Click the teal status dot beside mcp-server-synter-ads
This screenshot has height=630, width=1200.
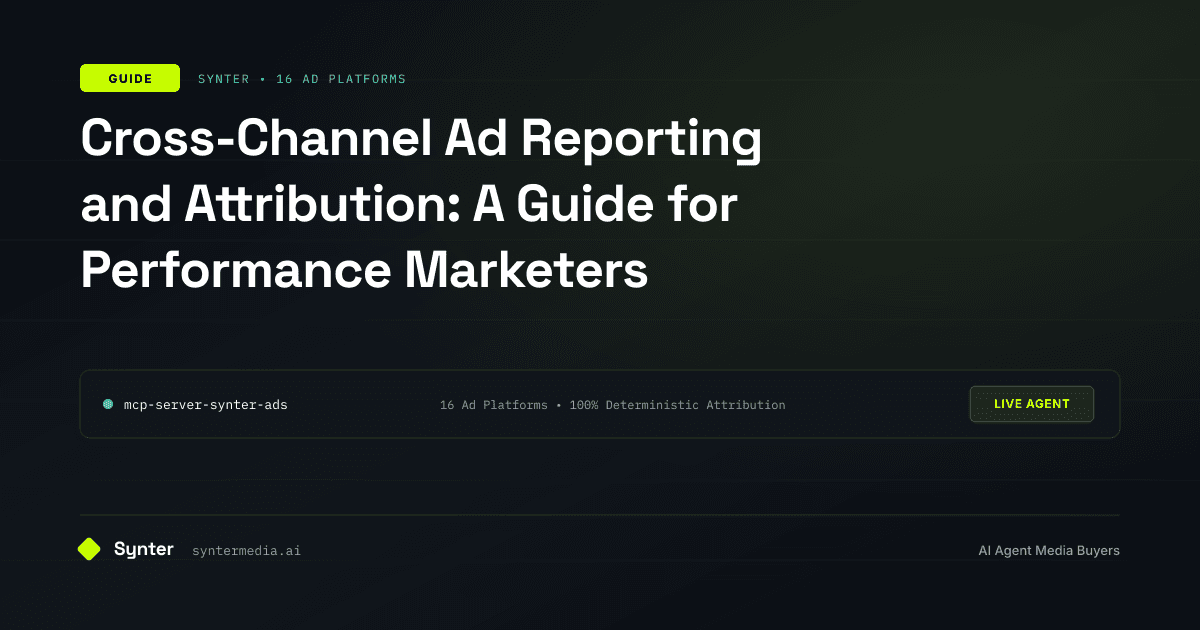[x=108, y=405]
